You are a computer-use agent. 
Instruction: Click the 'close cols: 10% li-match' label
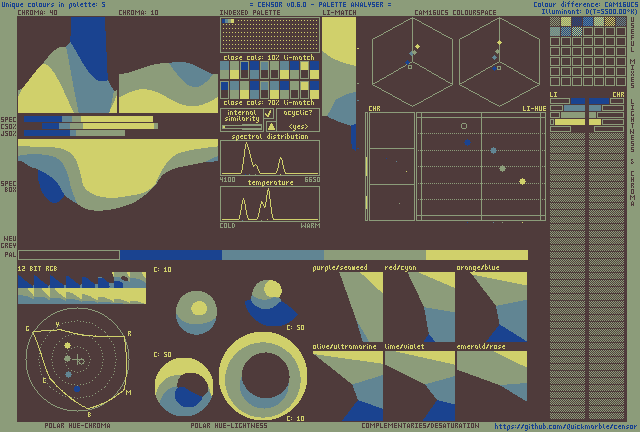(269, 58)
